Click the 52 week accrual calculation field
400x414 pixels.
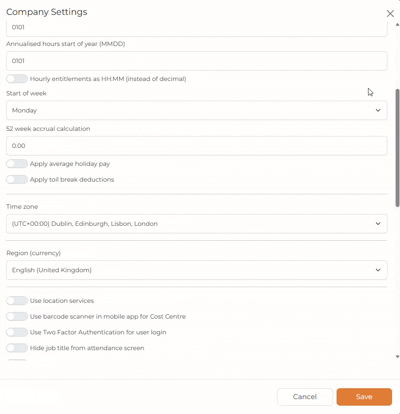tap(197, 146)
